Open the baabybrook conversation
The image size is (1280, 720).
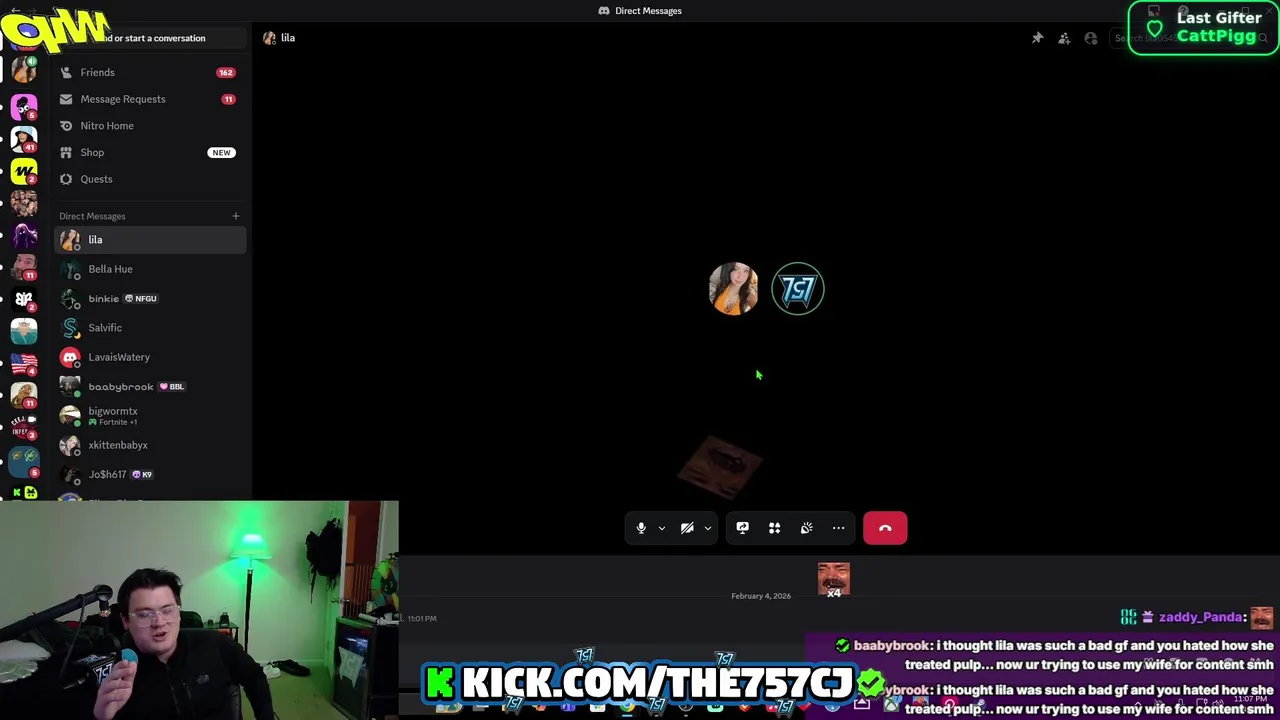[x=150, y=386]
